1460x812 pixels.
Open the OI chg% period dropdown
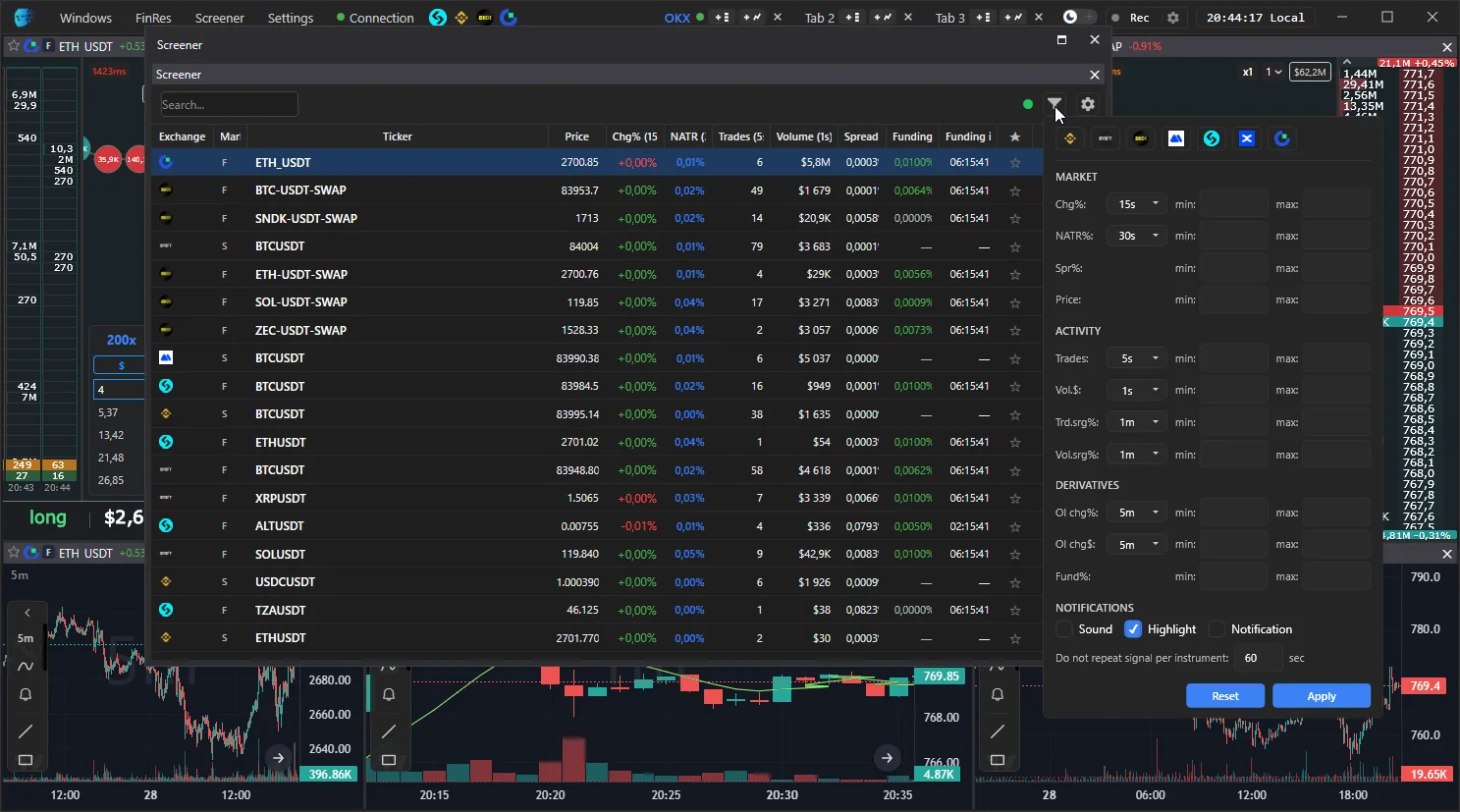click(1137, 513)
